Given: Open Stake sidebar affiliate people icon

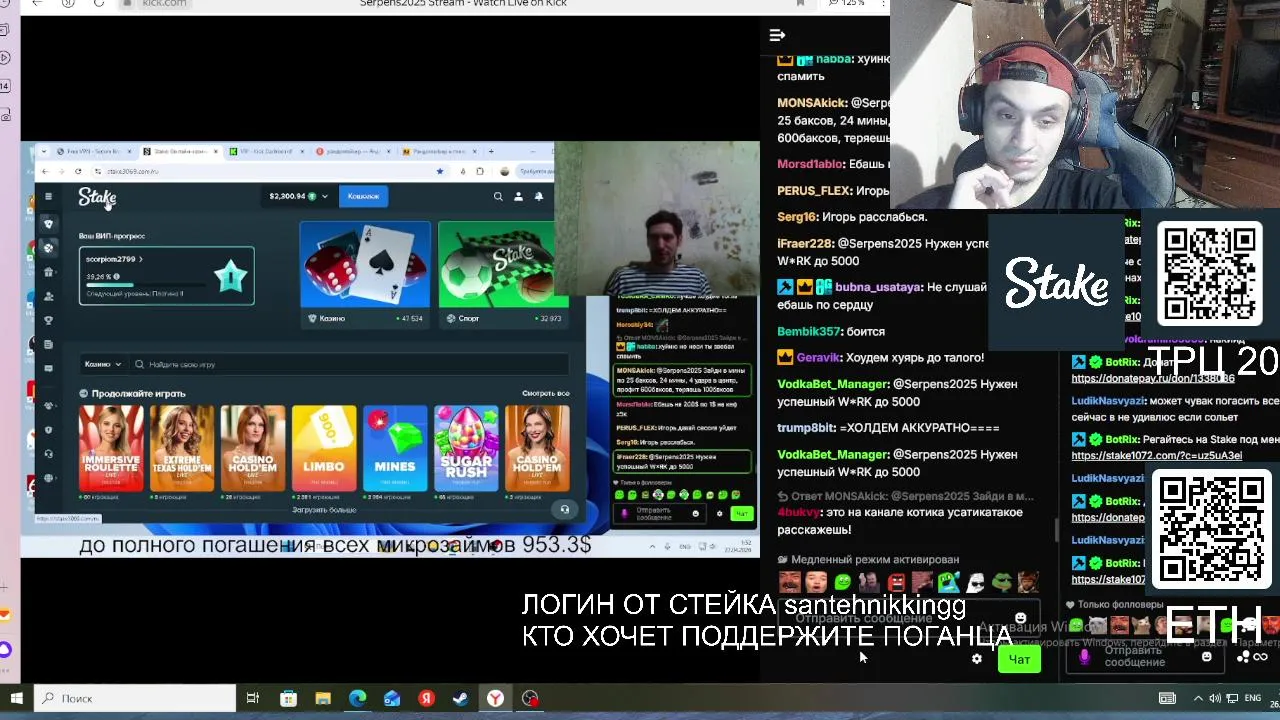Looking at the screenshot, I should pos(48,296).
